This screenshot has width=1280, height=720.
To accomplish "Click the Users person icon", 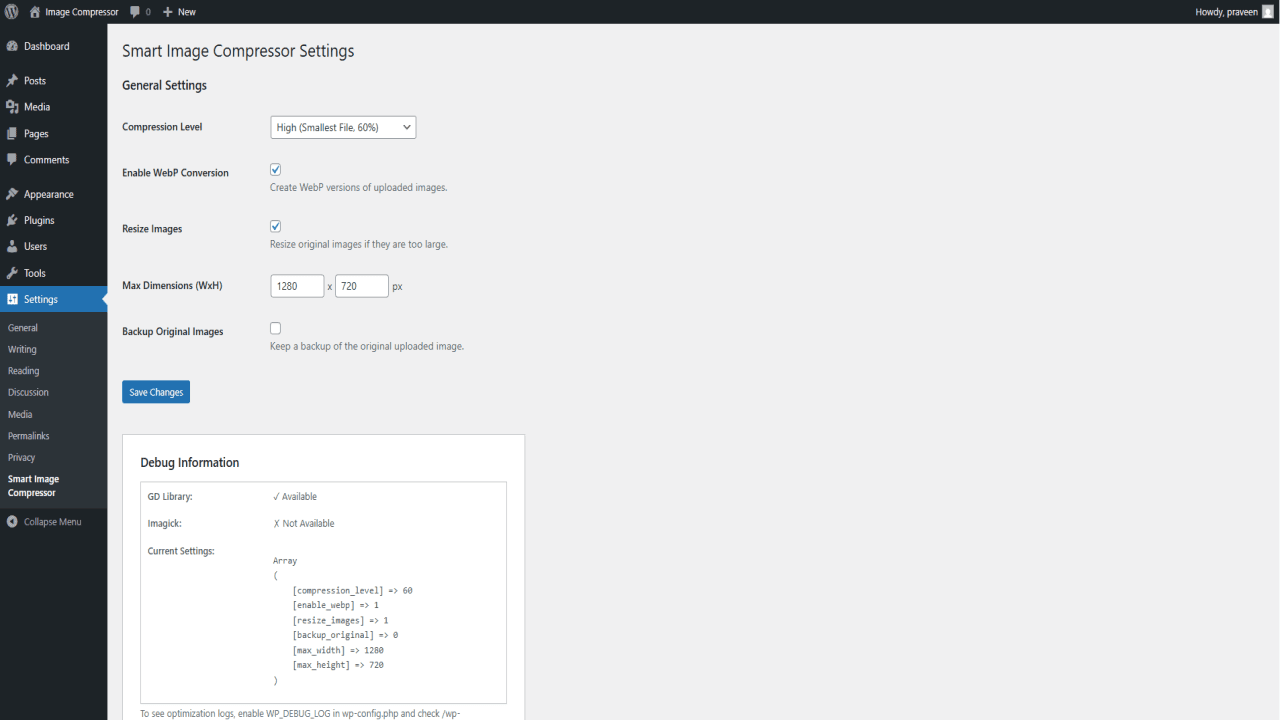I will (12, 246).
